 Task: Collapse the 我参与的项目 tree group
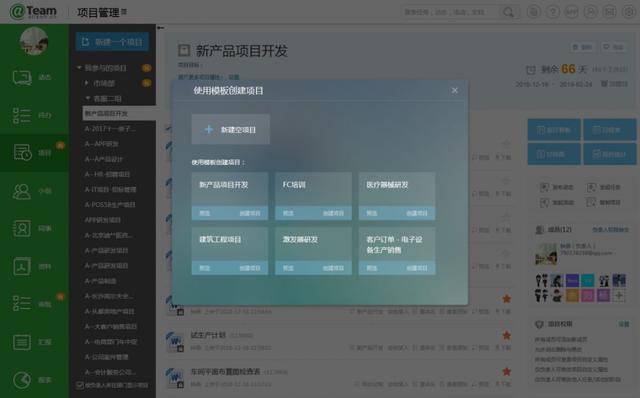pyautogui.click(x=79, y=68)
